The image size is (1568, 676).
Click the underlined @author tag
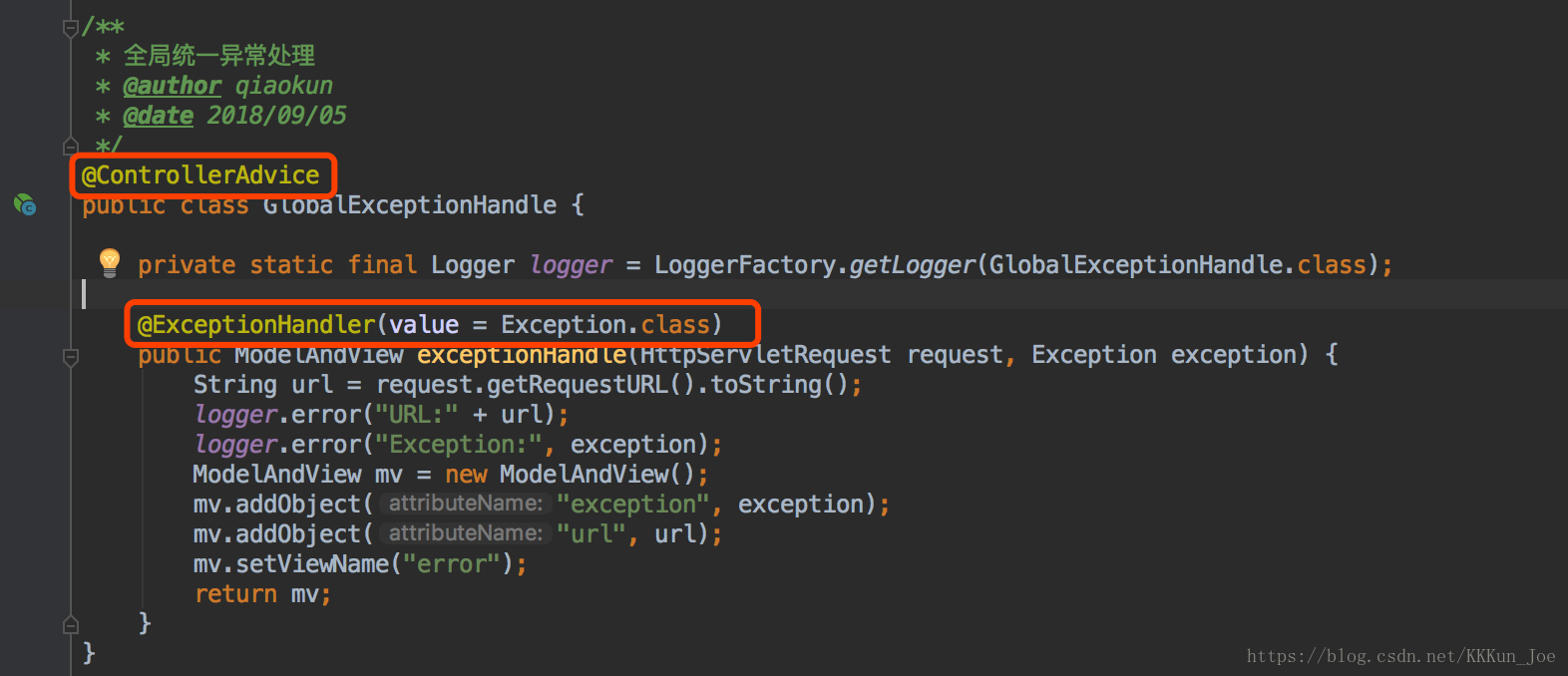(172, 86)
